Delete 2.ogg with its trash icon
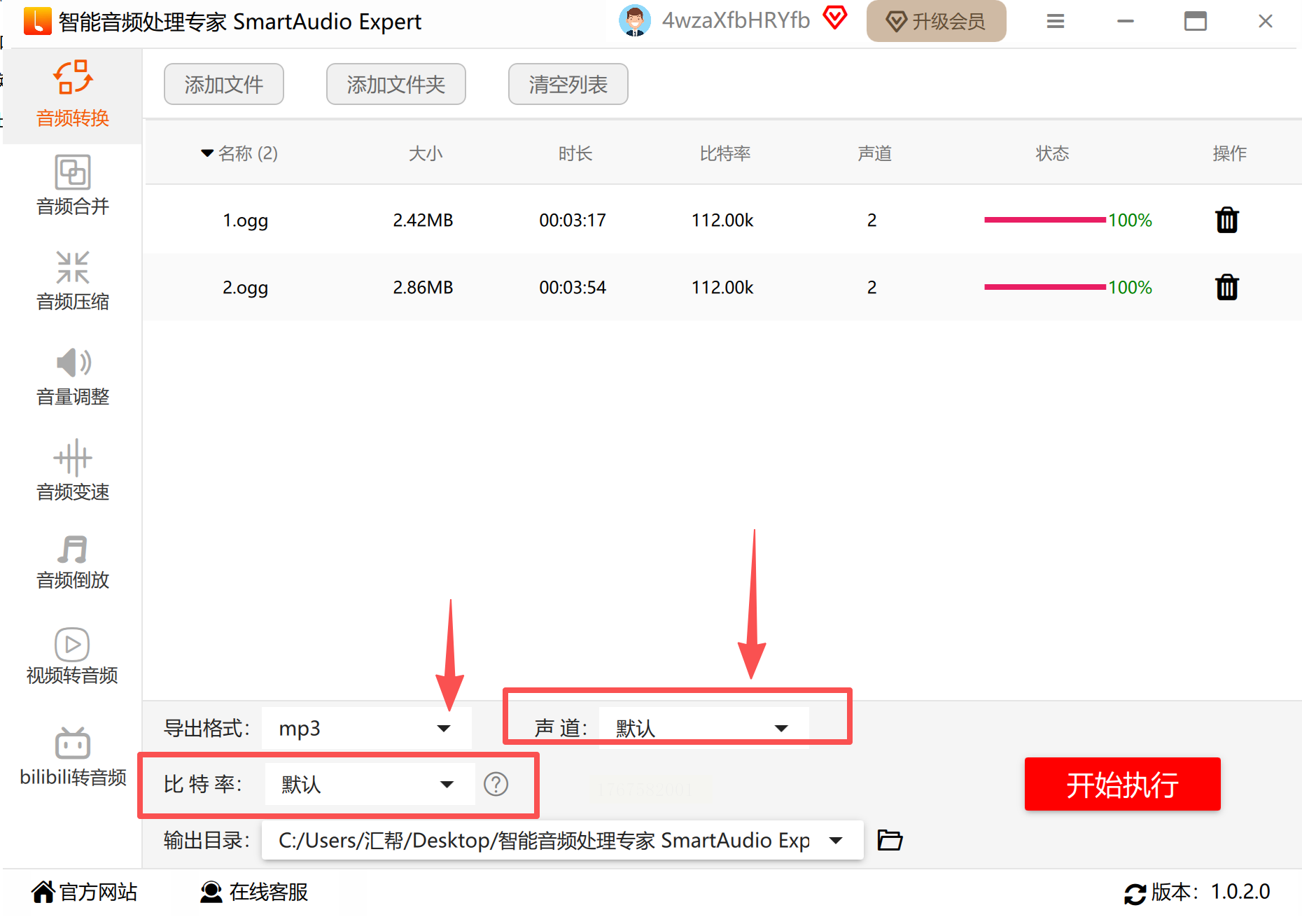Viewport: 1302px width, 924px height. [x=1227, y=287]
